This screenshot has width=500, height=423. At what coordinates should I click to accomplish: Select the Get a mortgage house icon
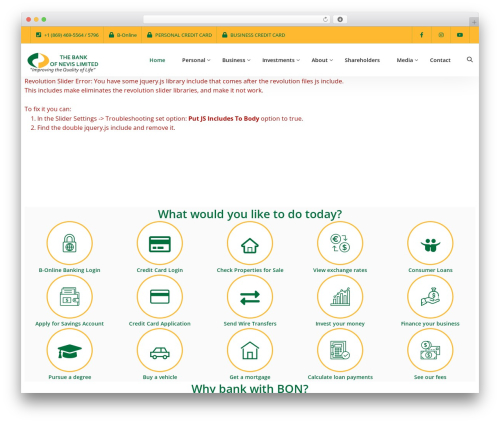coord(250,350)
